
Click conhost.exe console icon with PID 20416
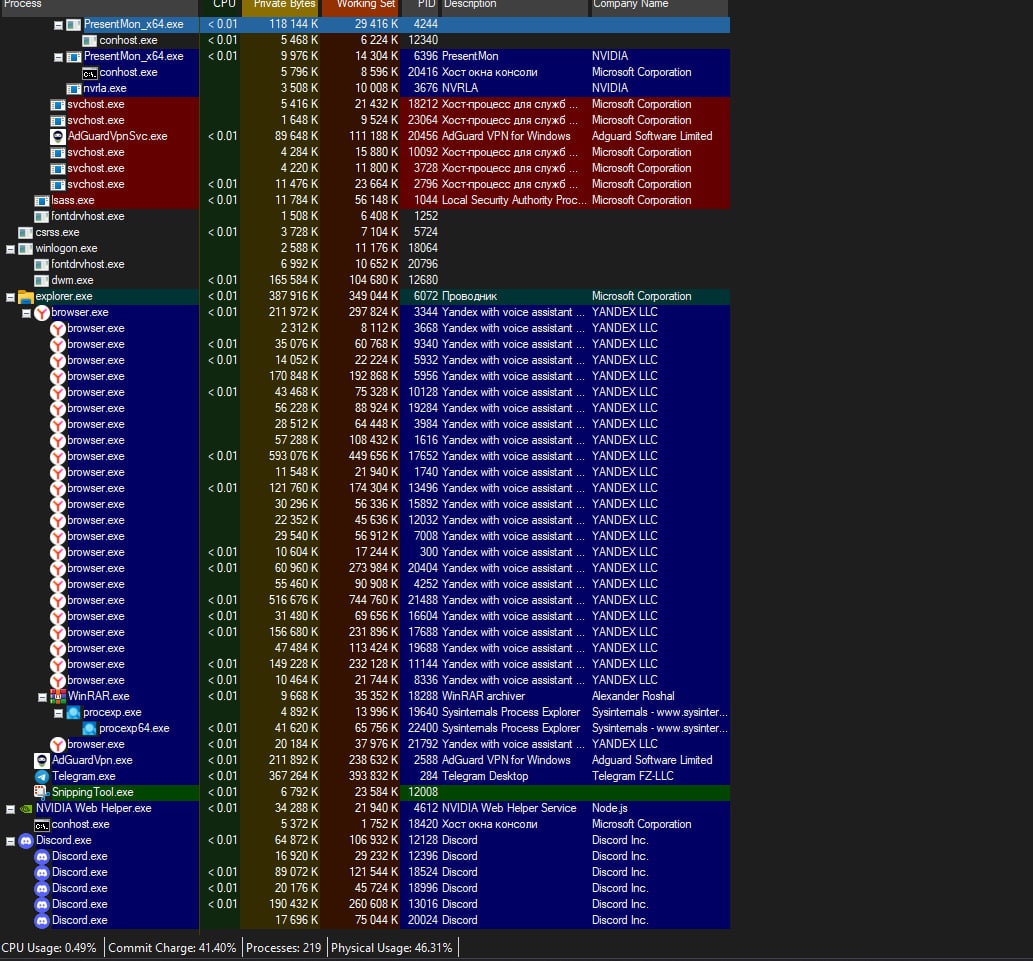coord(90,72)
